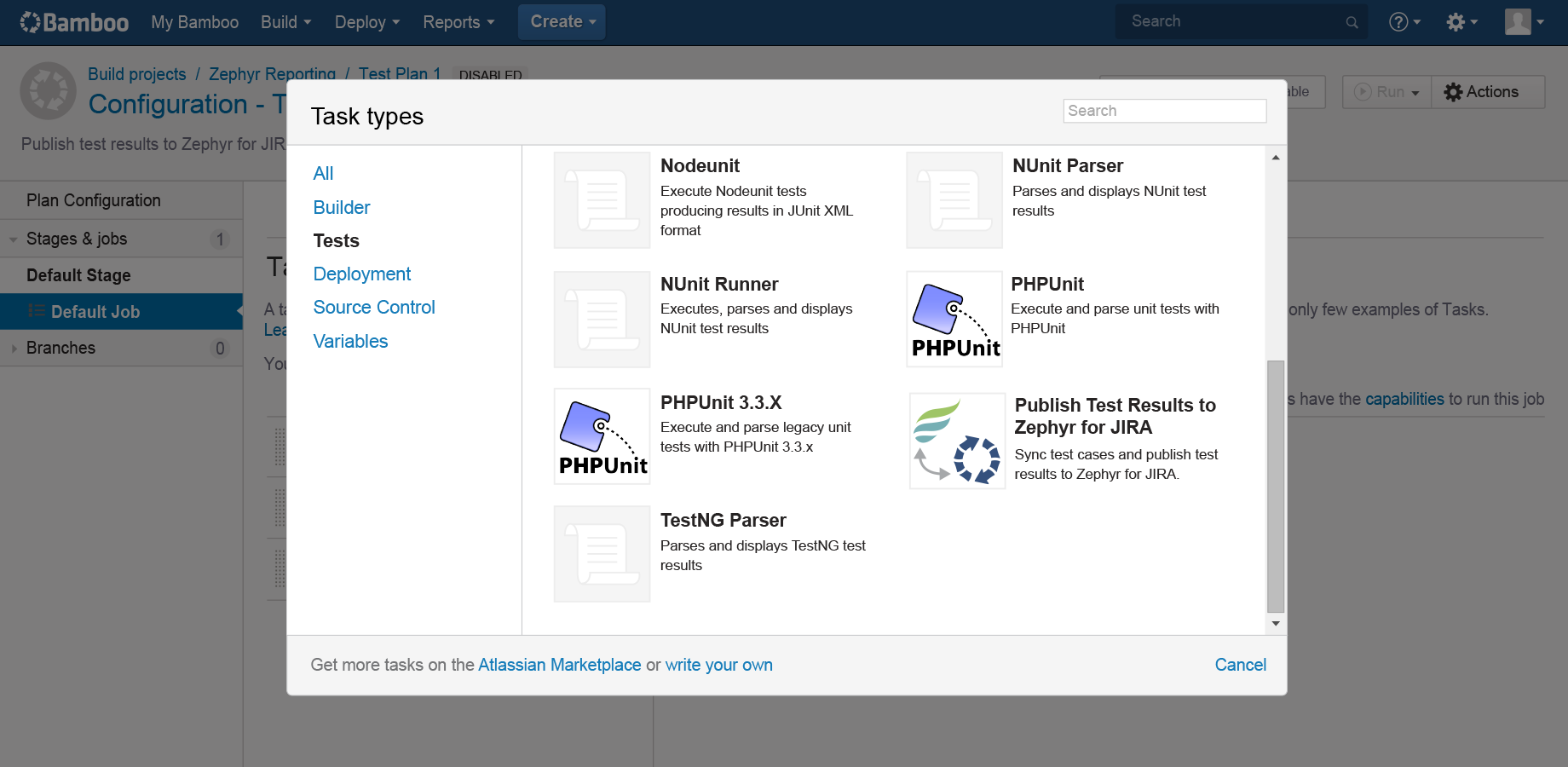Select the Source Control category
Image resolution: width=1568 pixels, height=767 pixels.
[x=373, y=307]
